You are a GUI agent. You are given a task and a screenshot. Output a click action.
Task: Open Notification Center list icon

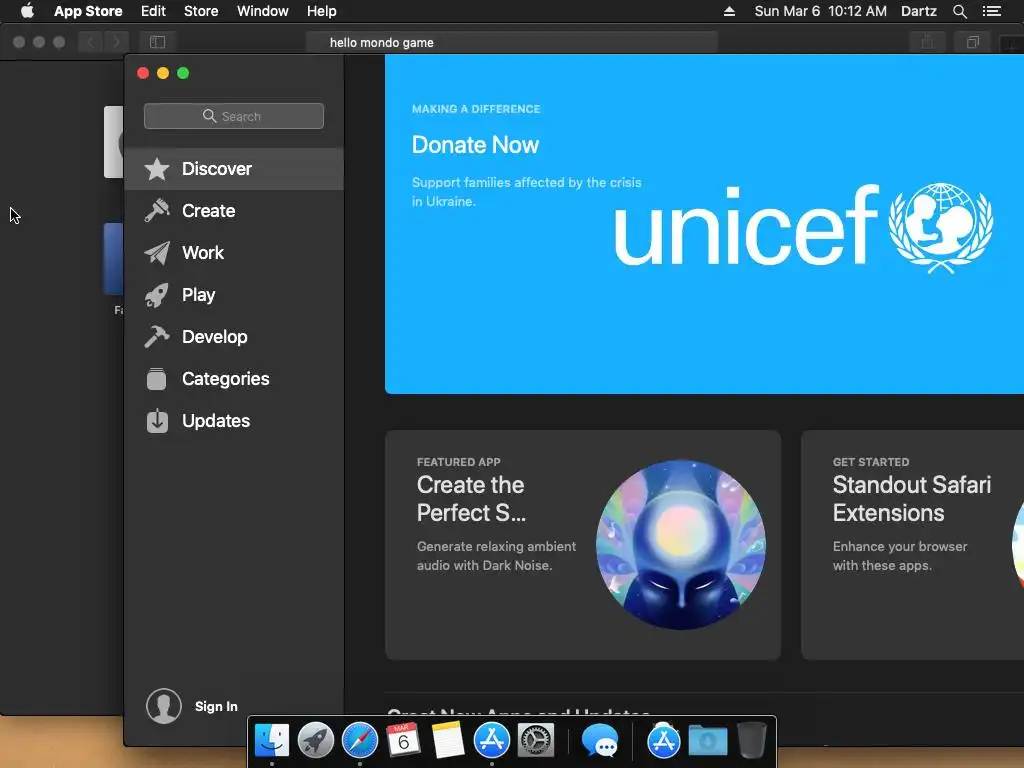click(992, 11)
